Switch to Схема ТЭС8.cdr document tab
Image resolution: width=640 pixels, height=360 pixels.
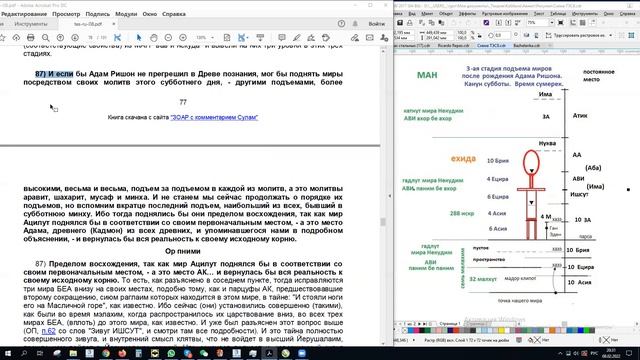[x=491, y=45]
